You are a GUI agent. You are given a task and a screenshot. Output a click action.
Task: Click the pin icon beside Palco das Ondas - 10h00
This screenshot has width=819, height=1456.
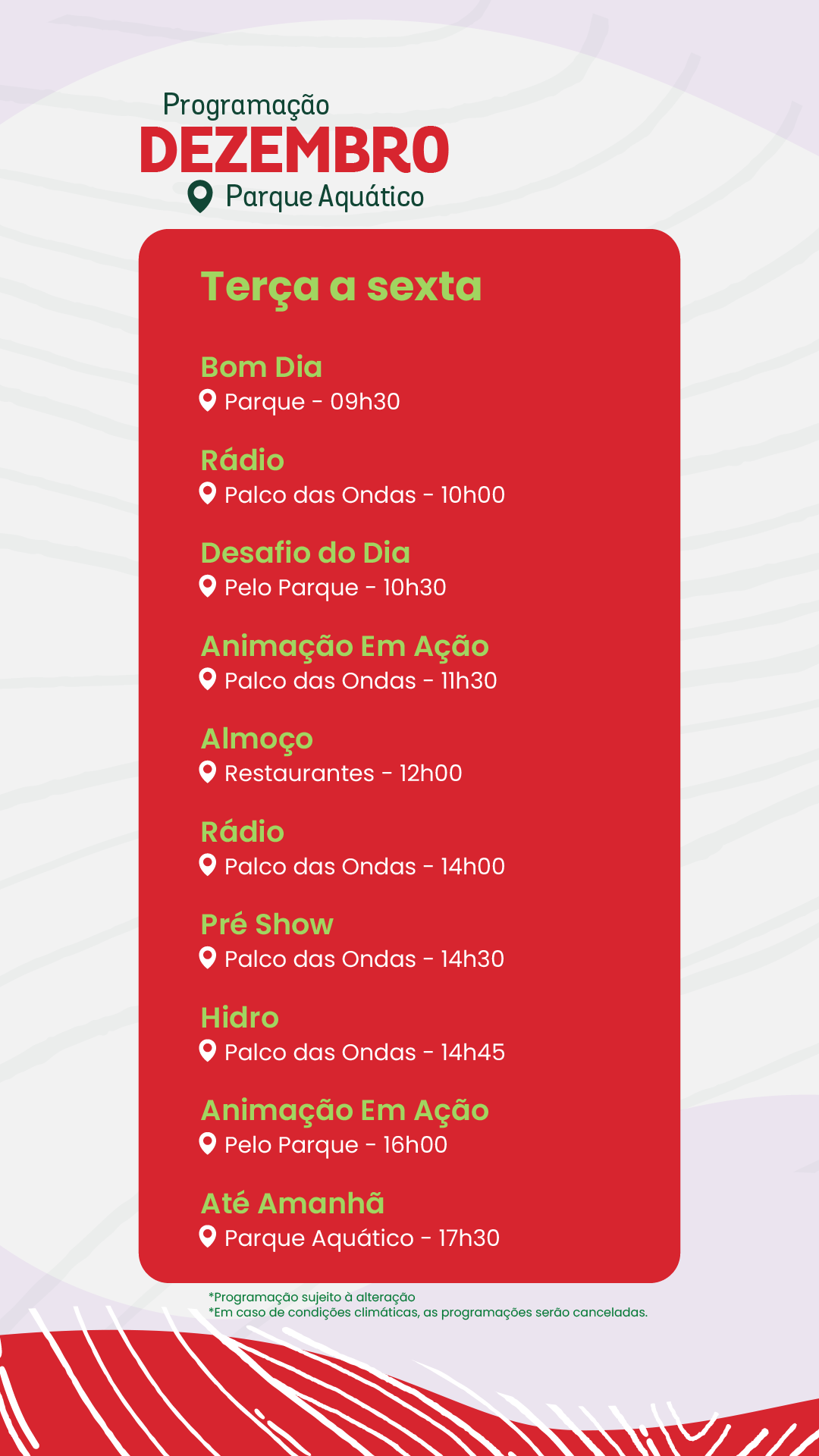(207, 493)
